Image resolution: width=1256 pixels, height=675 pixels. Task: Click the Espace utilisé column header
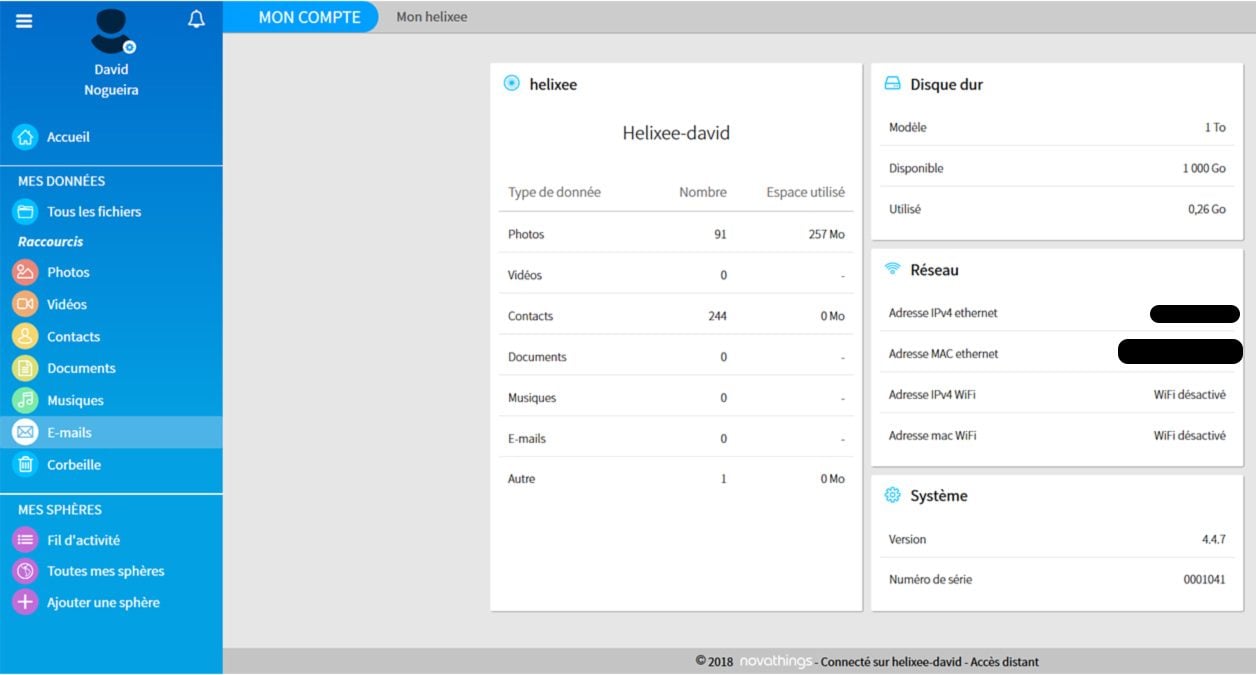(x=805, y=192)
